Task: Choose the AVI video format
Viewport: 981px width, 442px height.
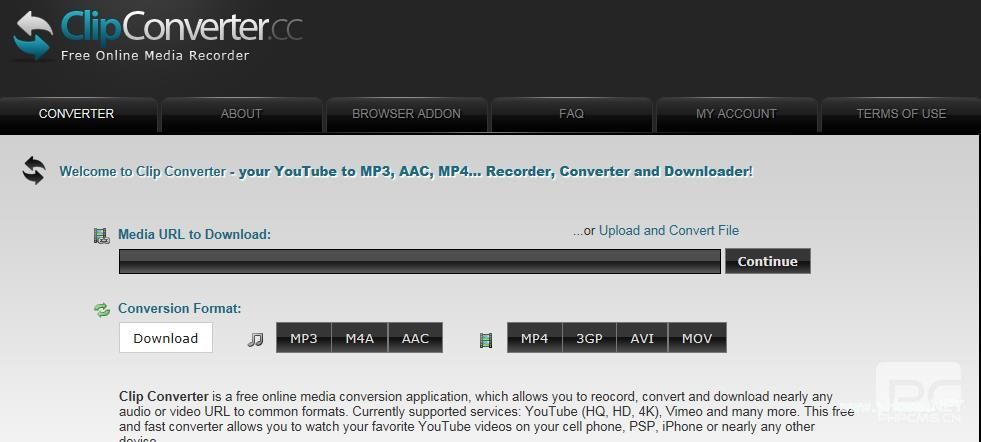Action: (x=642, y=338)
